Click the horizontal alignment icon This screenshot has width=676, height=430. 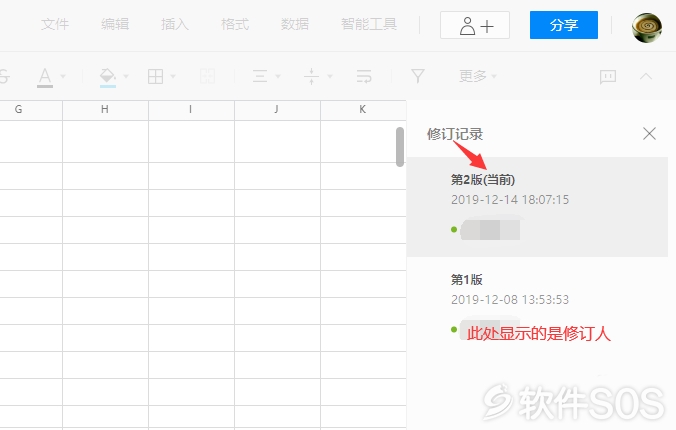[x=260, y=77]
